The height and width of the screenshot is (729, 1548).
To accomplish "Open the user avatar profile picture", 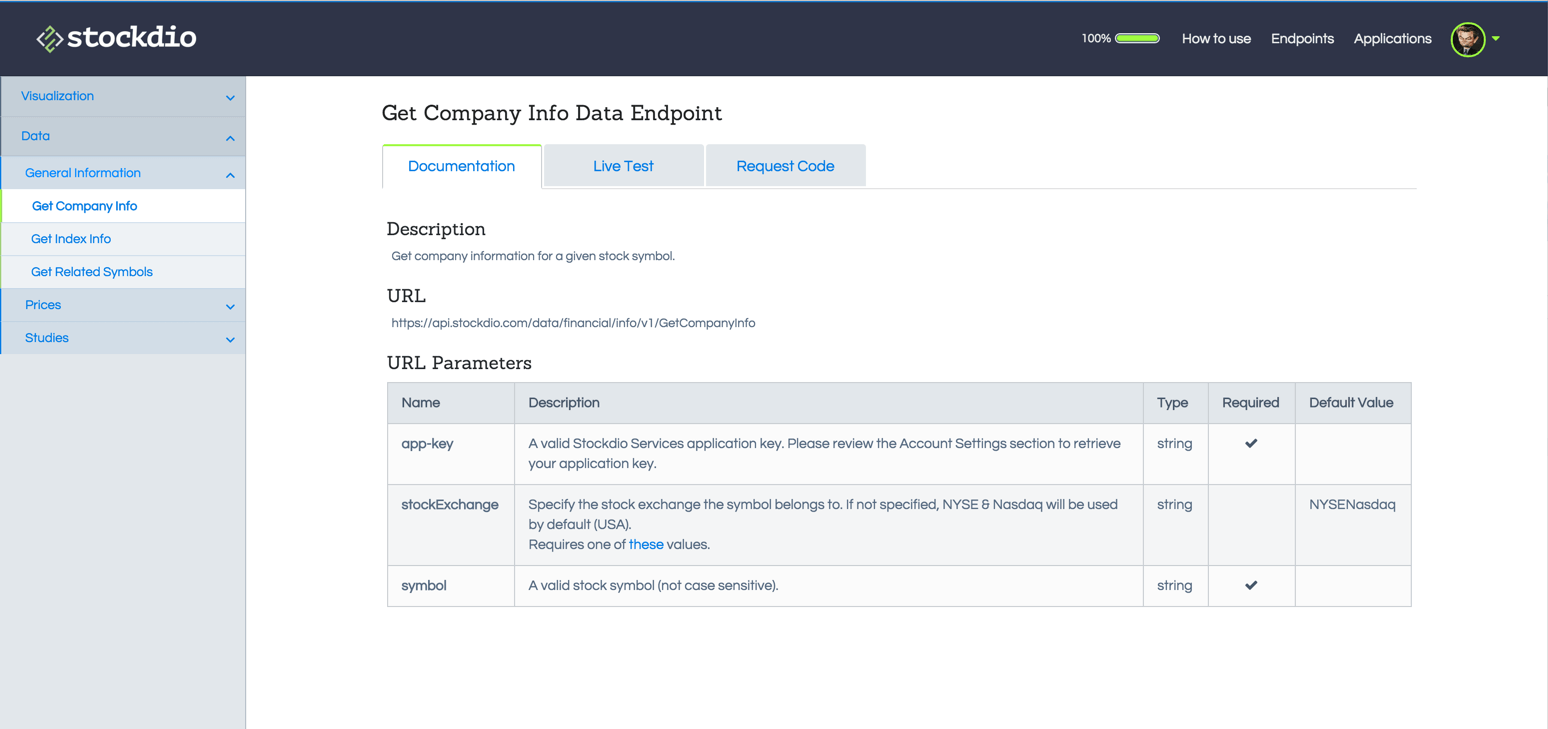I will click(x=1468, y=39).
